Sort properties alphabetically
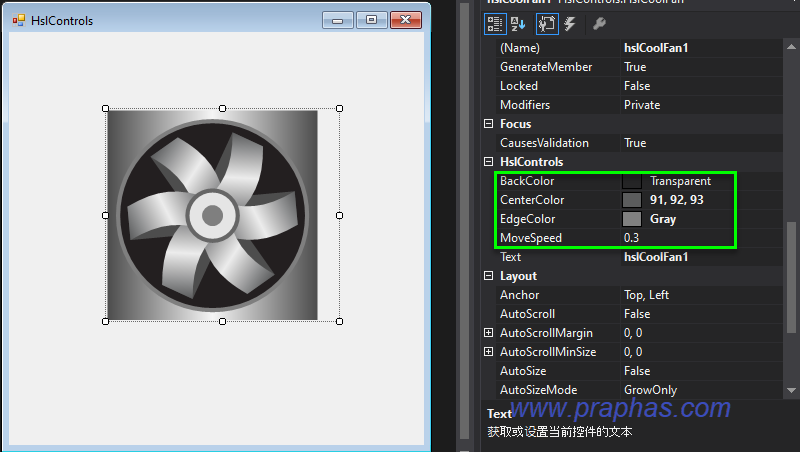This screenshot has height=452, width=800. coord(518,24)
